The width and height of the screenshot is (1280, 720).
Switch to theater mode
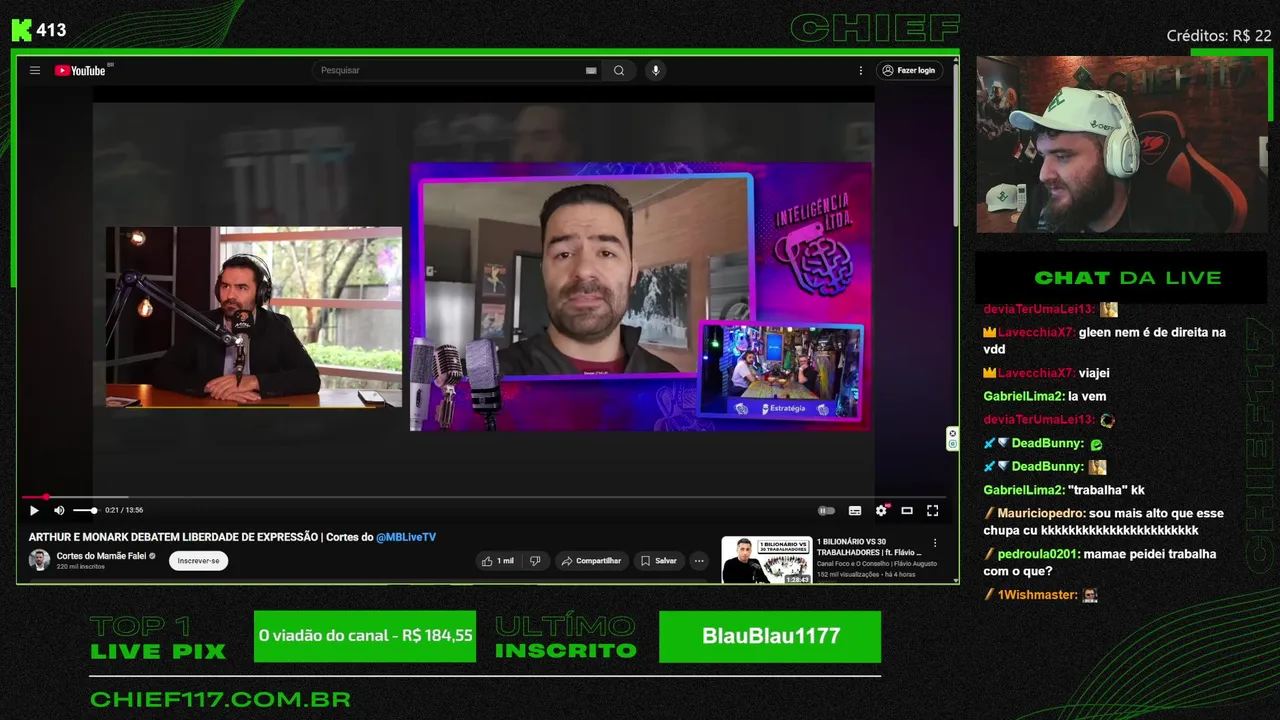point(907,510)
